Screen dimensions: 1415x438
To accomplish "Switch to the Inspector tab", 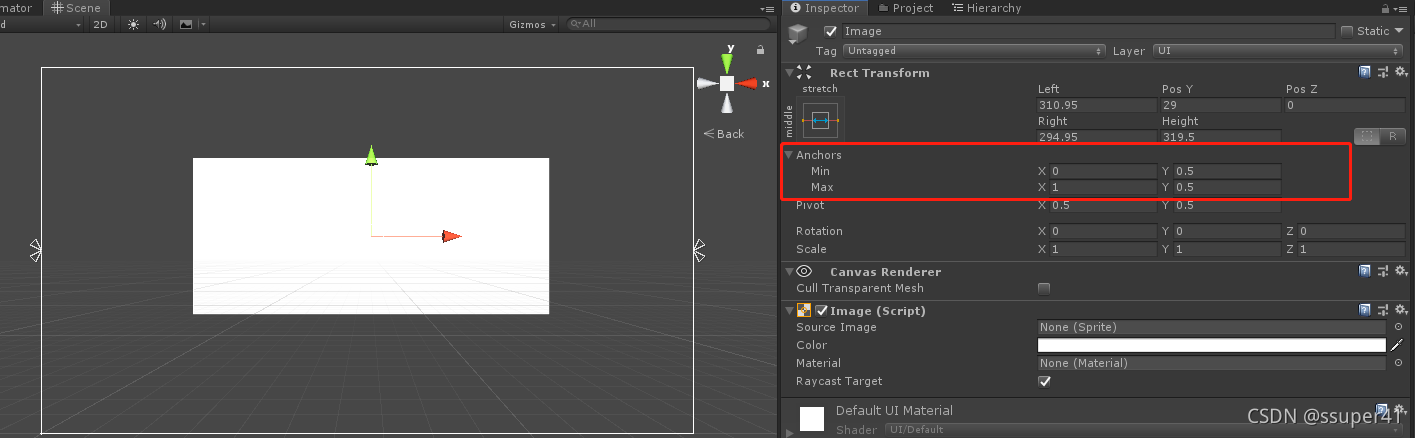I will coord(825,8).
